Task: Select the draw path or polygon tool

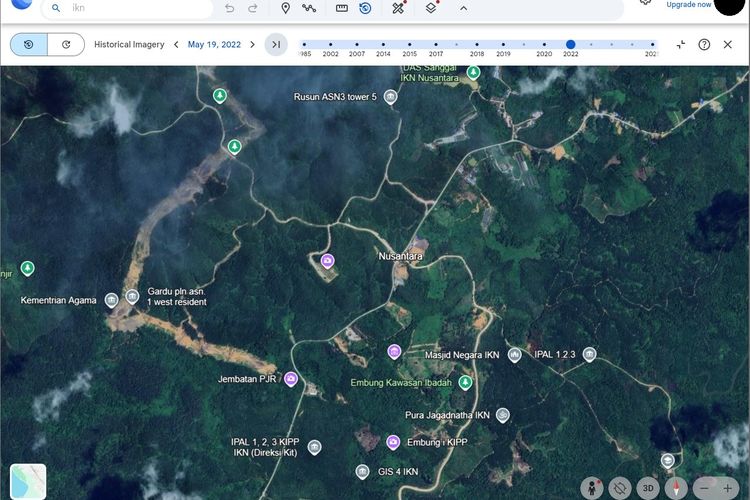Action: coord(309,8)
